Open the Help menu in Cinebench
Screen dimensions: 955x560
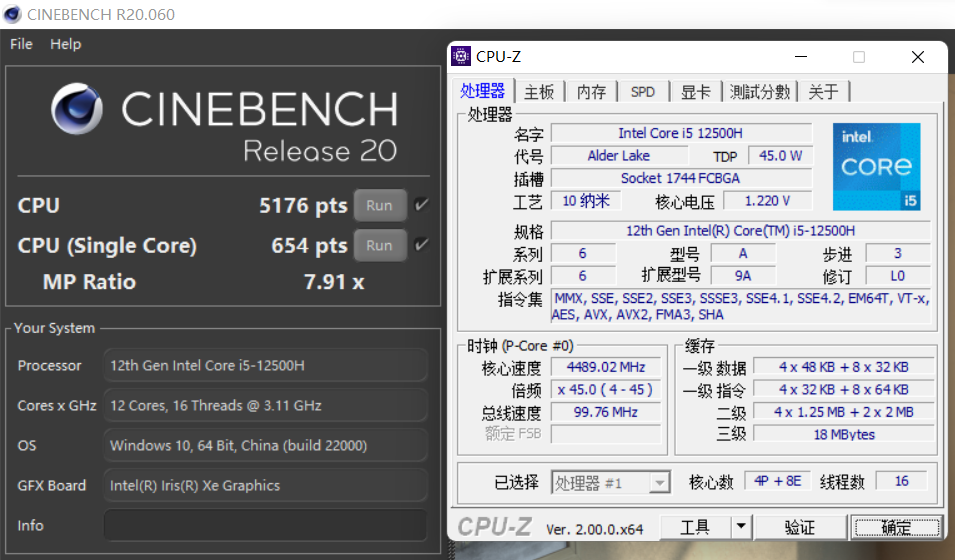[66, 44]
